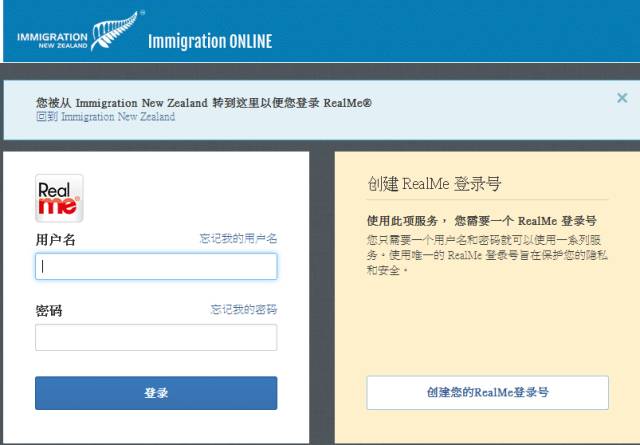The image size is (640, 445).
Task: Click the RealMe logo icon
Action: click(59, 198)
